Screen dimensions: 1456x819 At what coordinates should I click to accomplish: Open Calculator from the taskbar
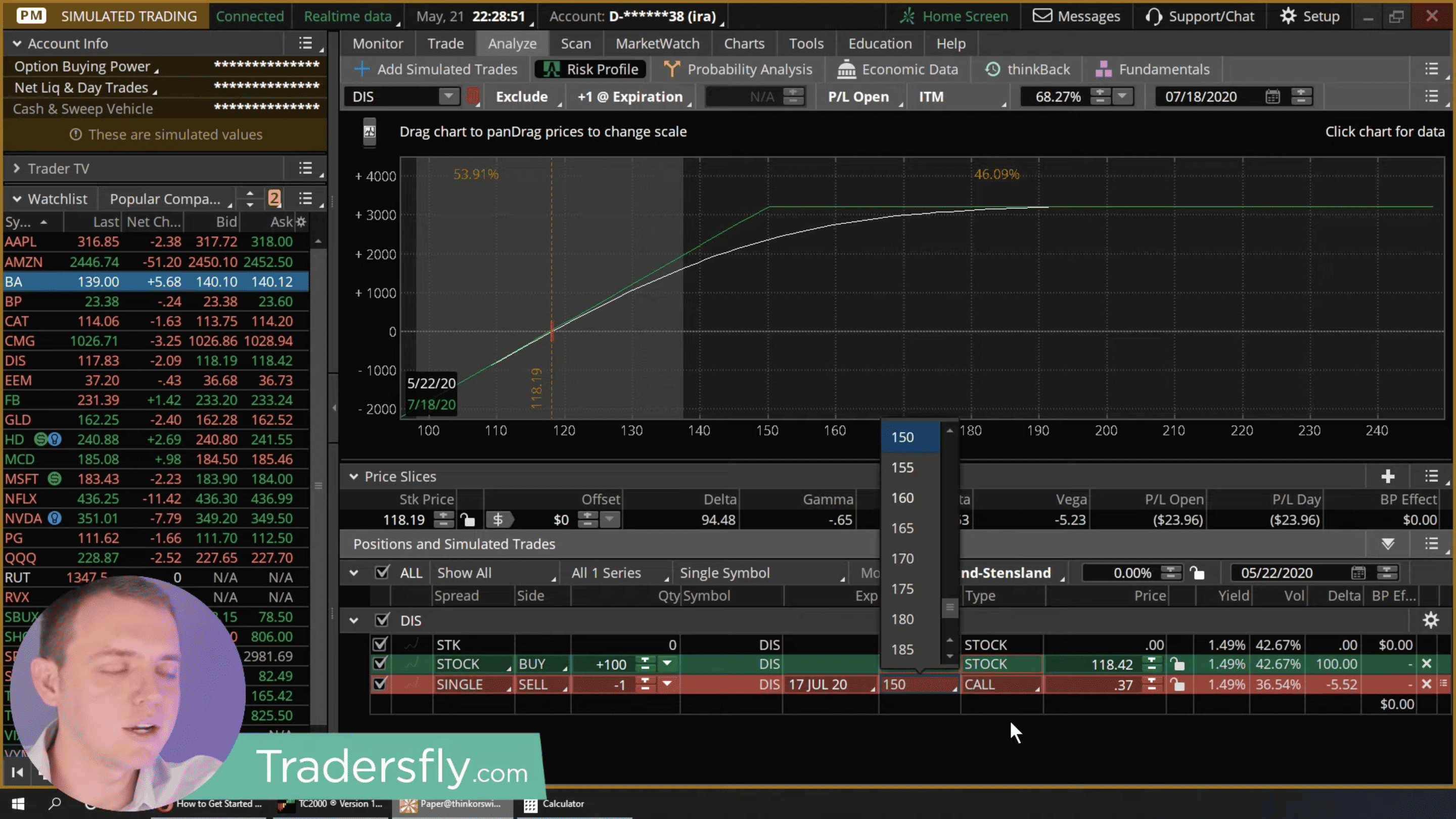click(x=555, y=804)
